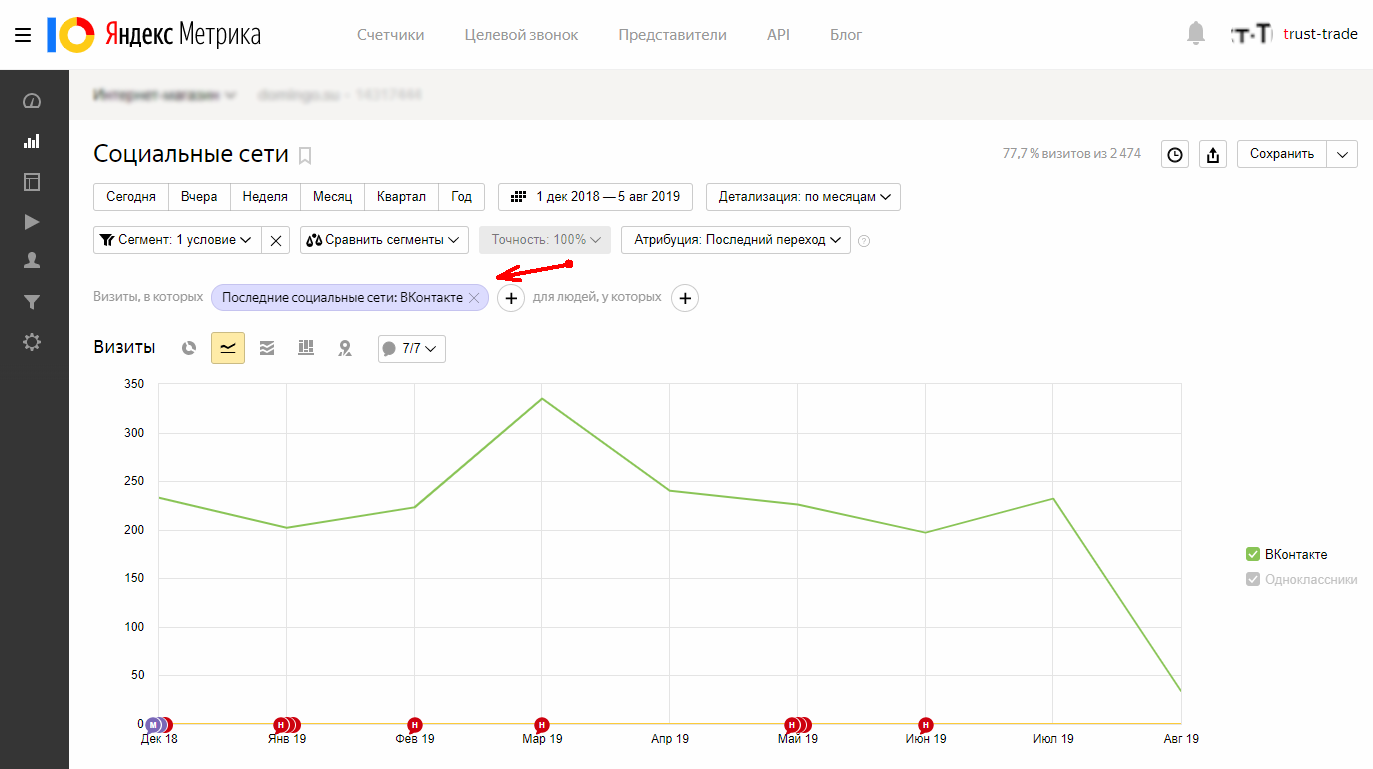Go to Счетчики in top navigation

coord(391,35)
